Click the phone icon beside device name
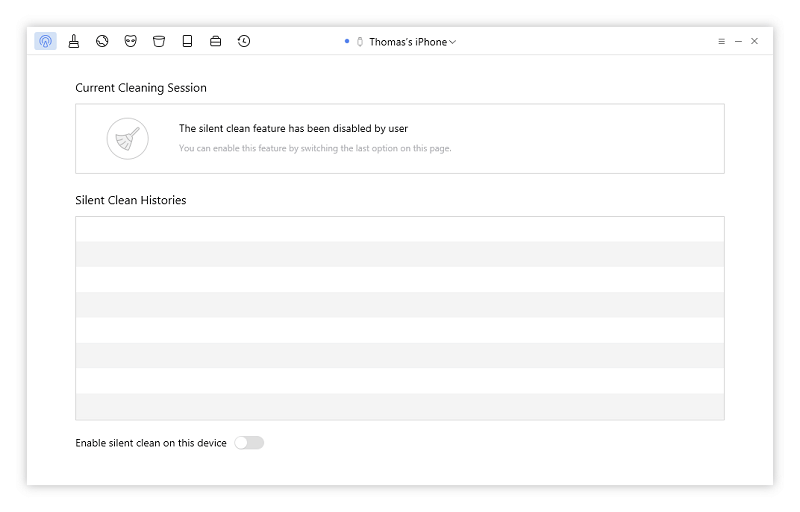800x512 pixels. [x=360, y=42]
